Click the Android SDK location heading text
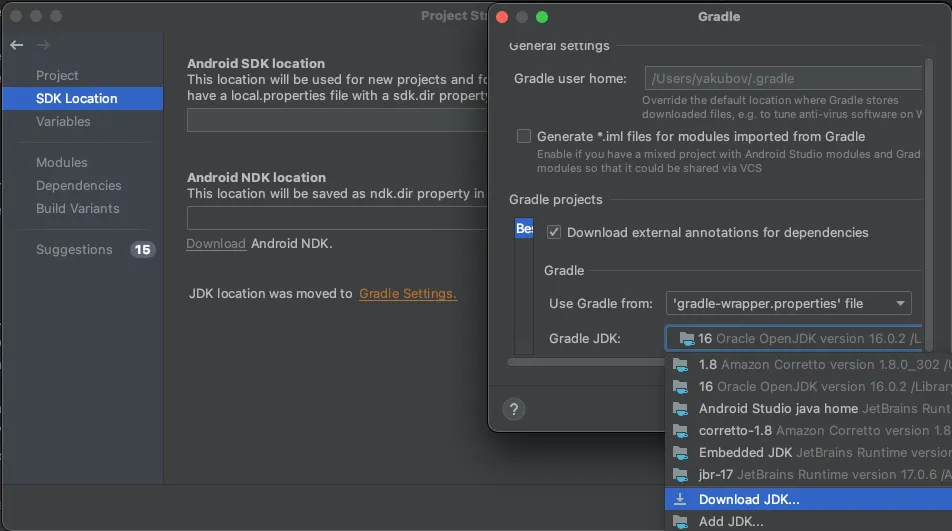 click(256, 63)
